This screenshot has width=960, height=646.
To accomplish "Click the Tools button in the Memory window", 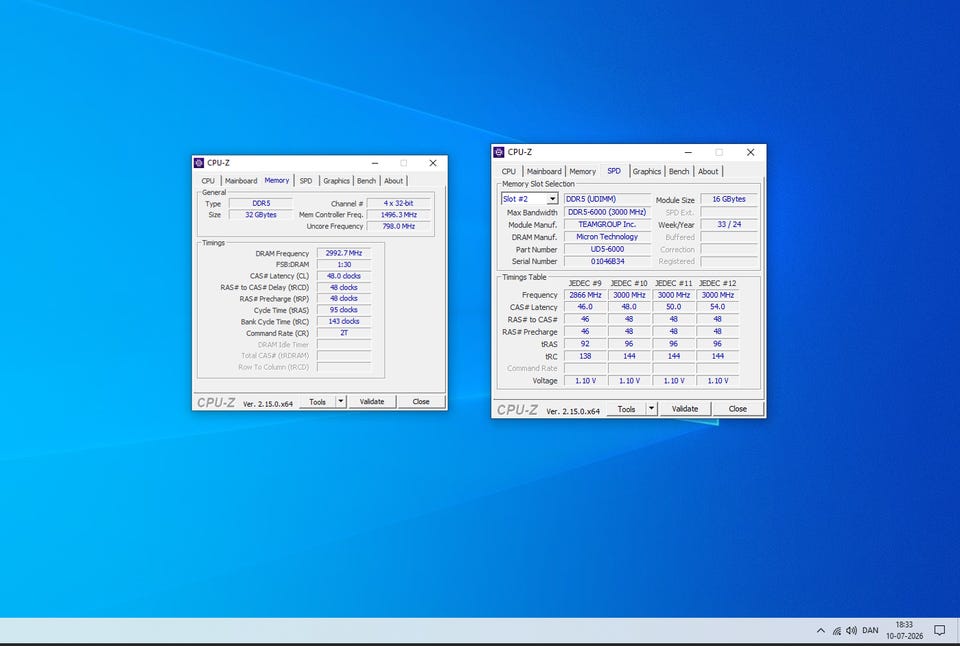I will (317, 402).
